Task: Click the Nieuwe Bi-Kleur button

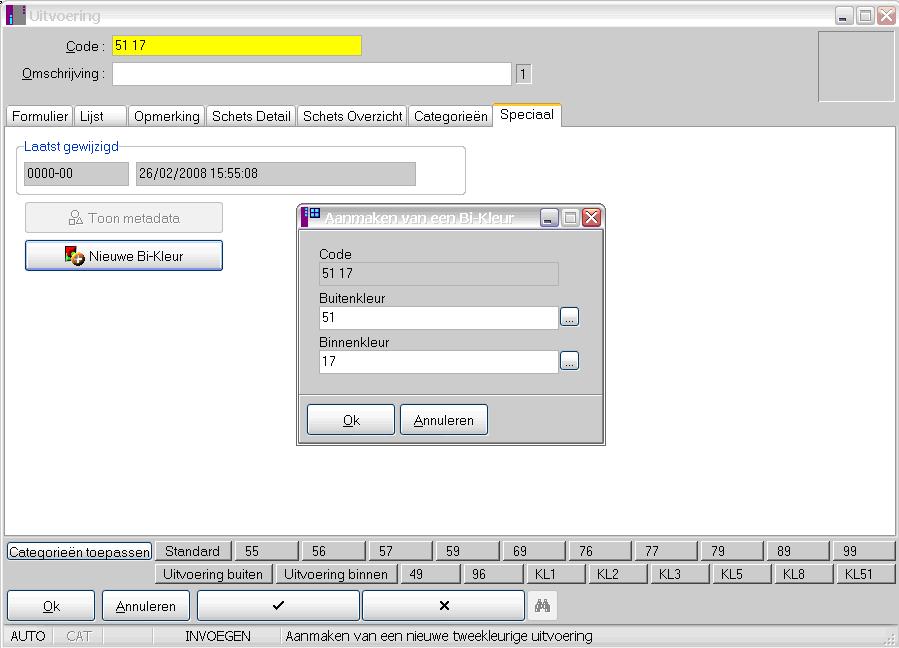Action: tap(124, 256)
